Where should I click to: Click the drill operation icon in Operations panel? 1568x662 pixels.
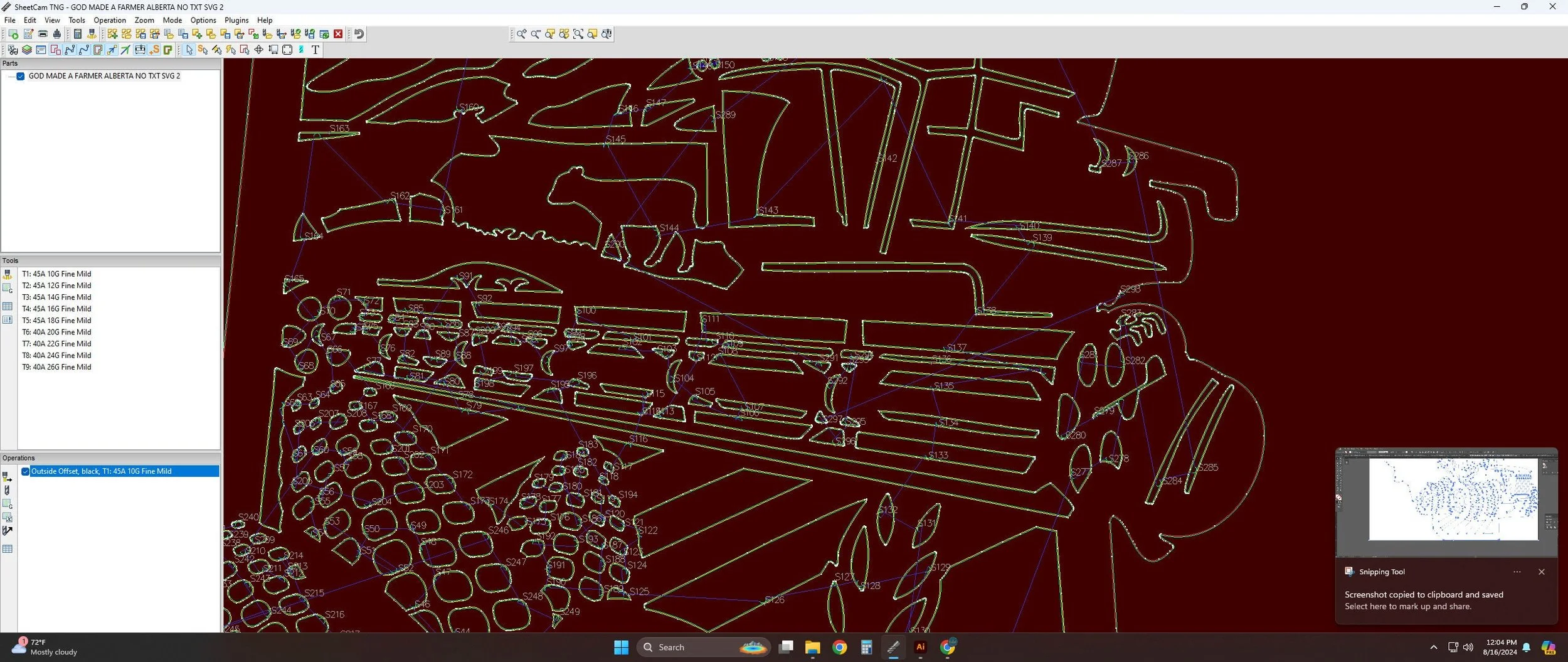8,491
